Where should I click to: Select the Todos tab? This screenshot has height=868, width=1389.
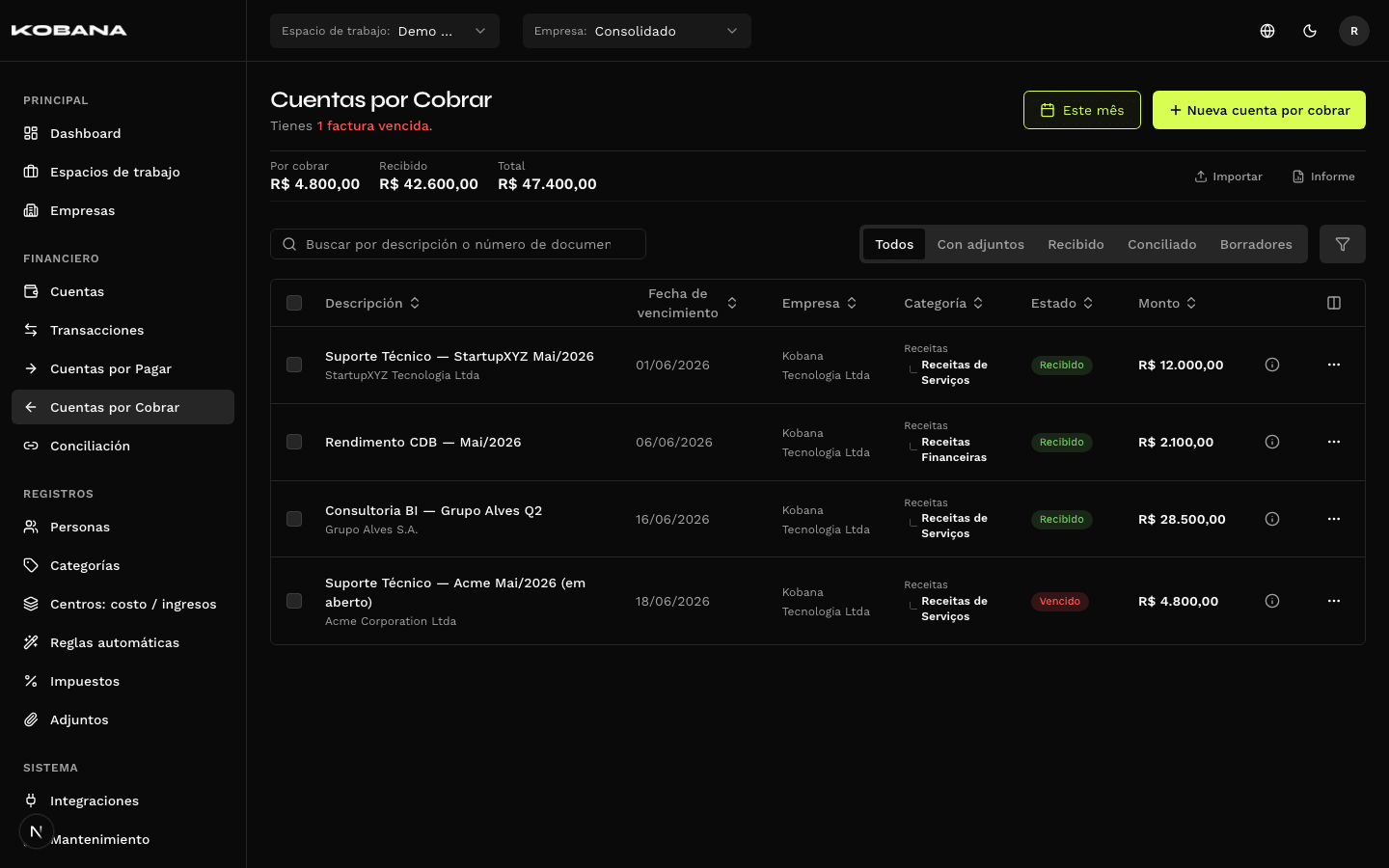pyautogui.click(x=894, y=244)
